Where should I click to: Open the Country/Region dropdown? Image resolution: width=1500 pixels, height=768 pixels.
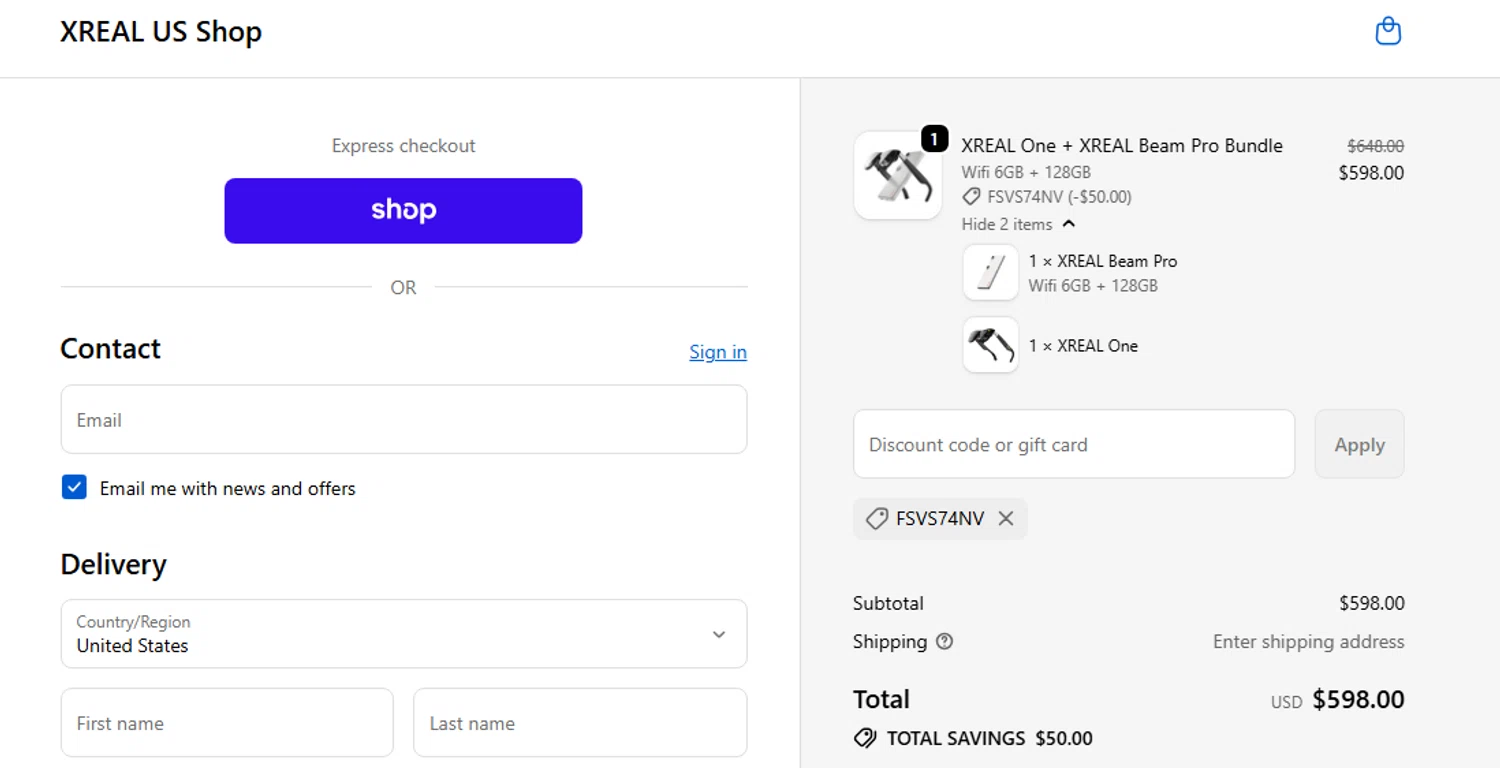tap(404, 634)
